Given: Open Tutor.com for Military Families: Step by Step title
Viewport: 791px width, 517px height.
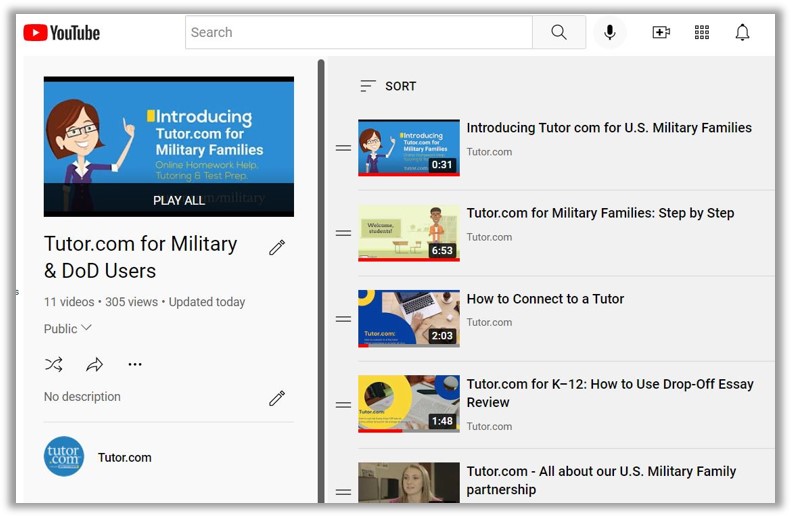Looking at the screenshot, I should 600,213.
